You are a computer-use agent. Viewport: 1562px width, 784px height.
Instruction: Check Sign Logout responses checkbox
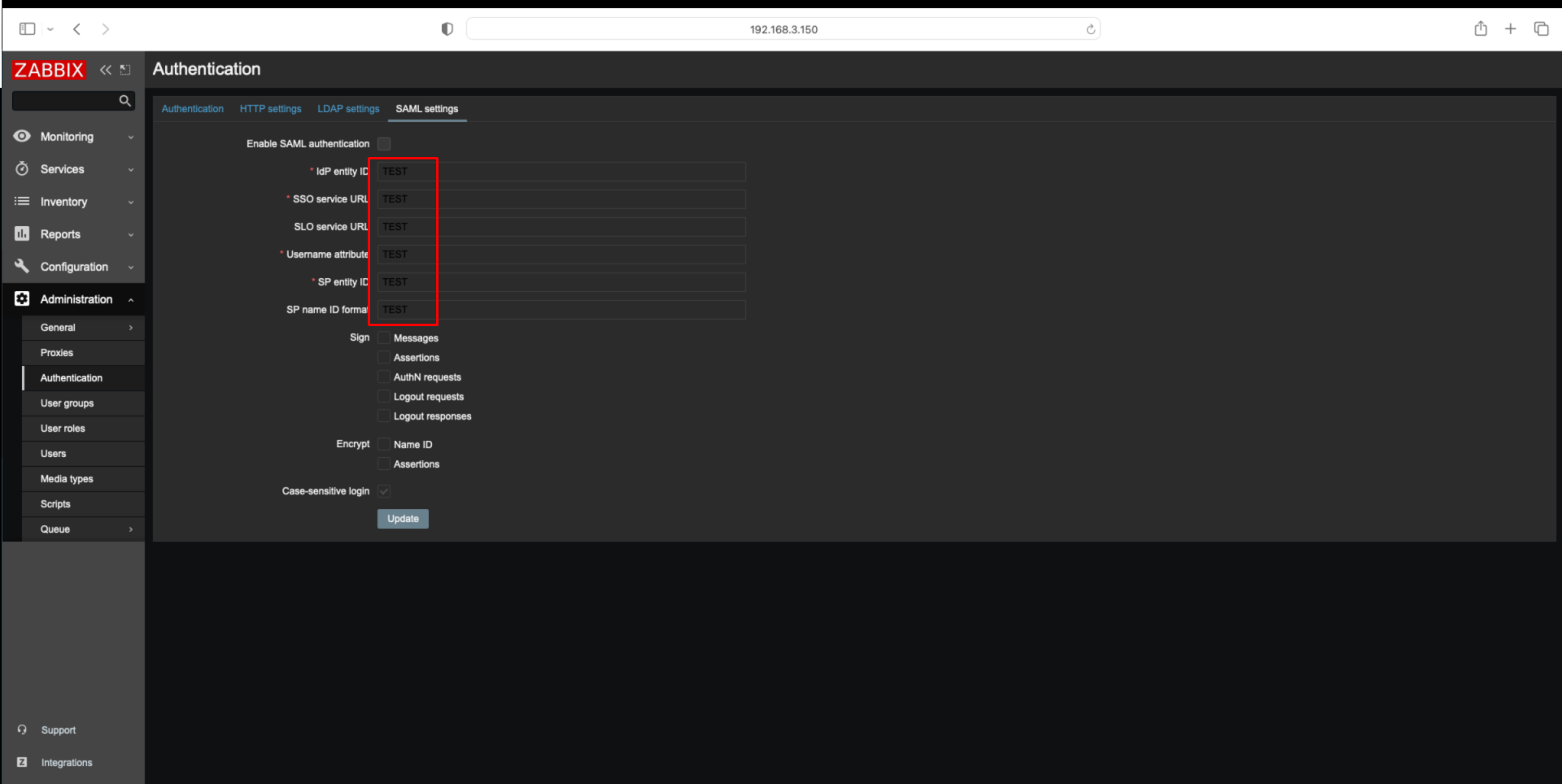(384, 416)
